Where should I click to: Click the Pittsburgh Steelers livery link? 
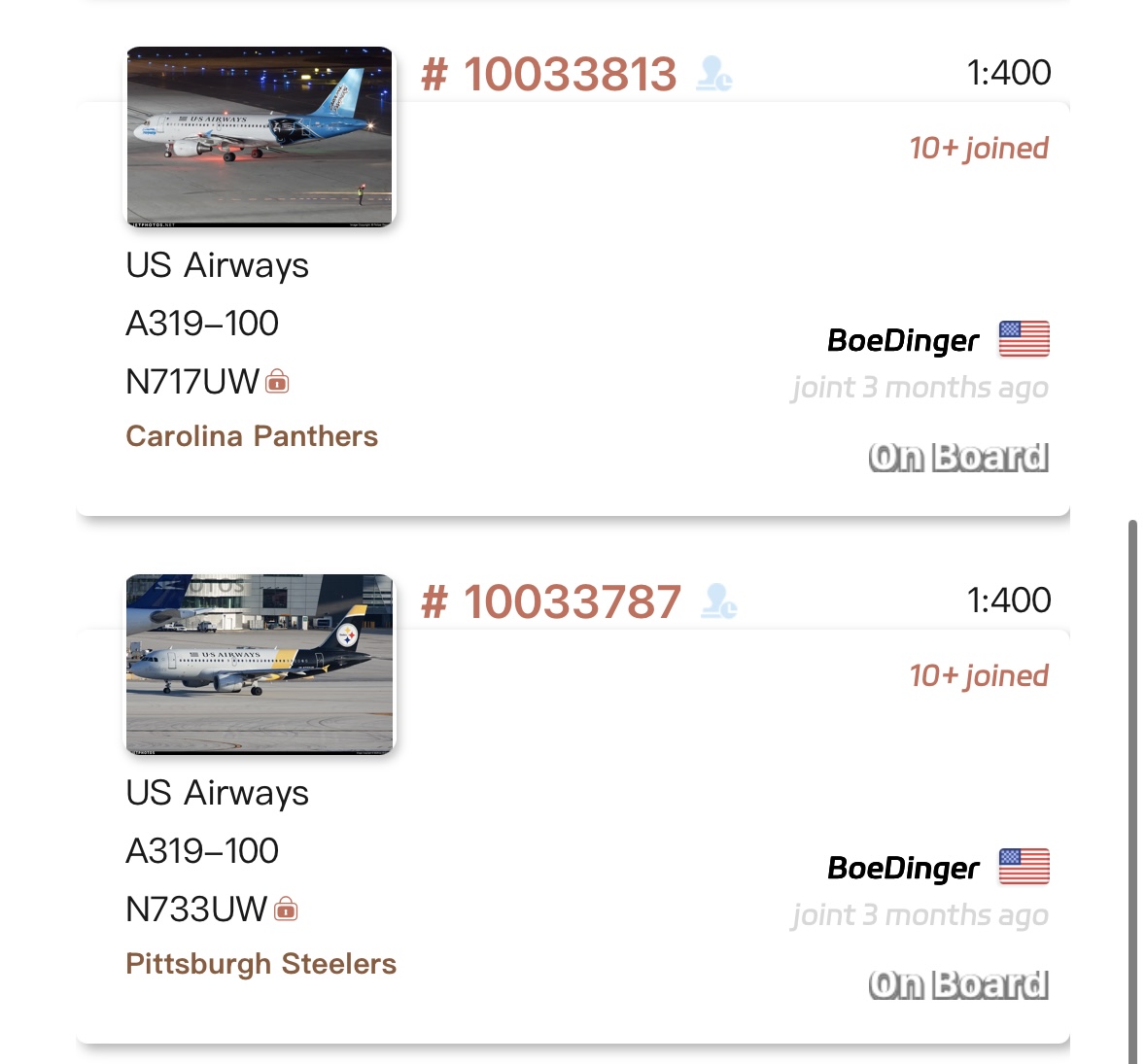click(261, 964)
